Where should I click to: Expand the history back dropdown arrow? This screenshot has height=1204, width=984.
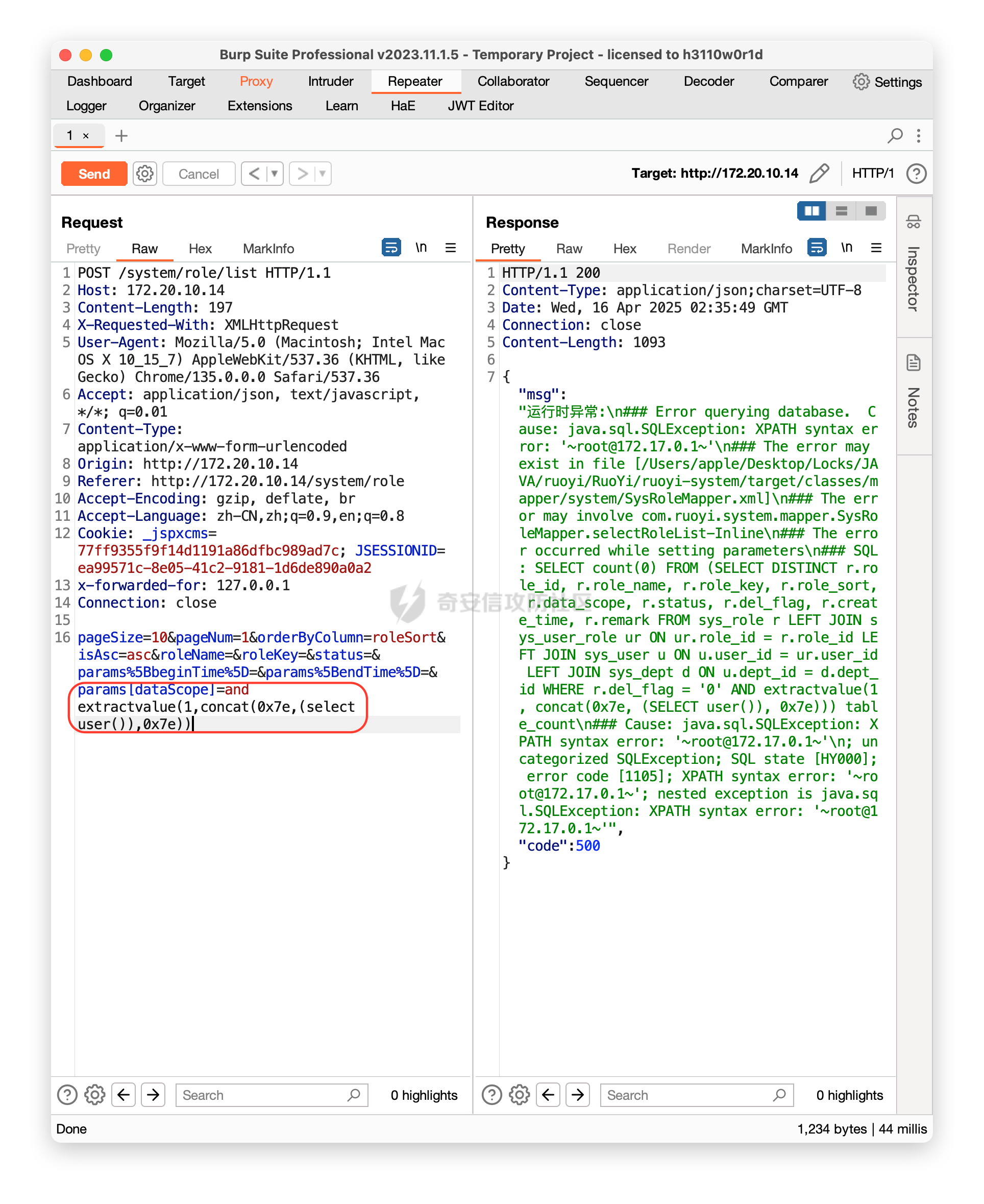(275, 174)
